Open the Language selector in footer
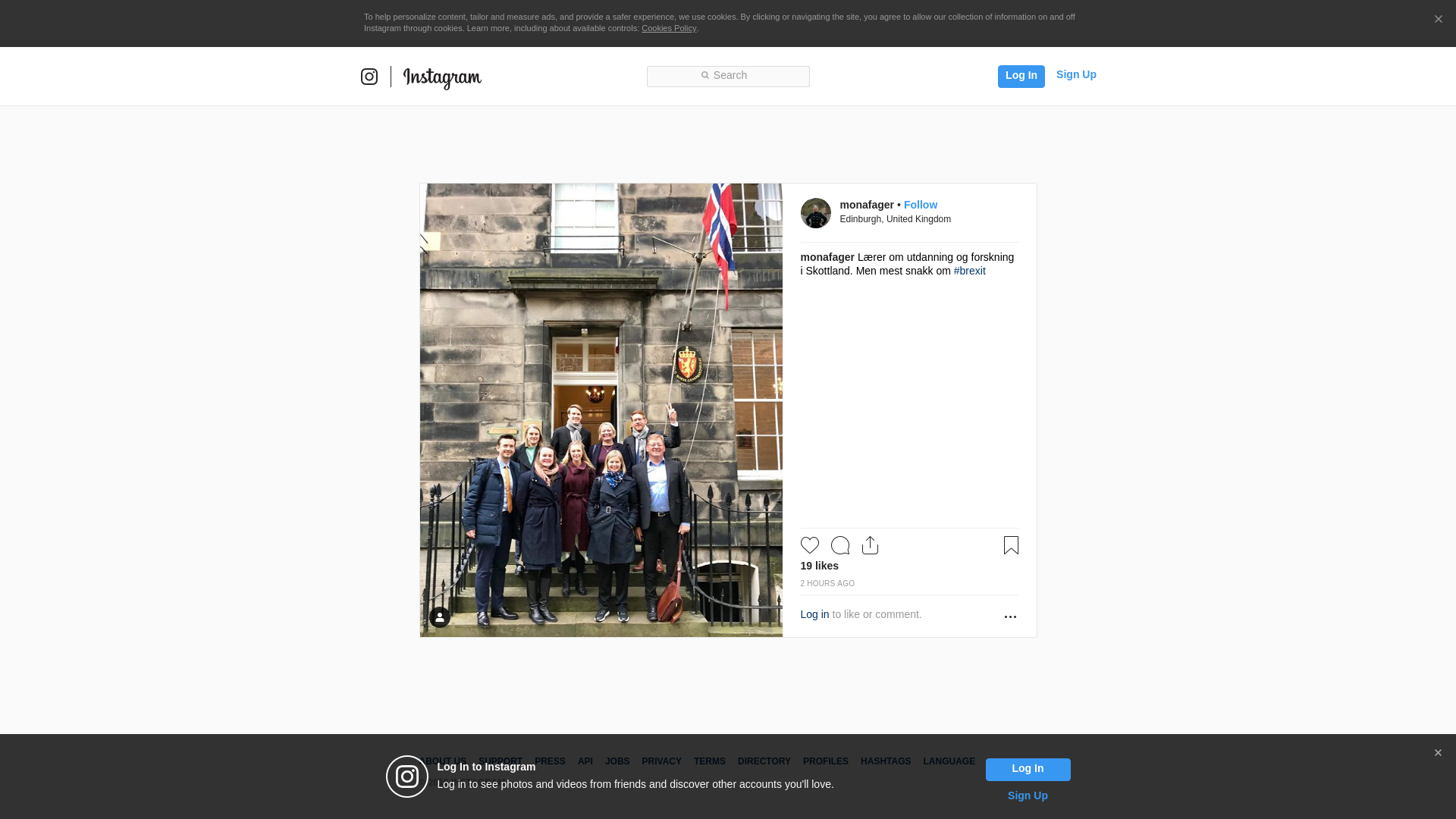The width and height of the screenshot is (1456, 819). [949, 761]
